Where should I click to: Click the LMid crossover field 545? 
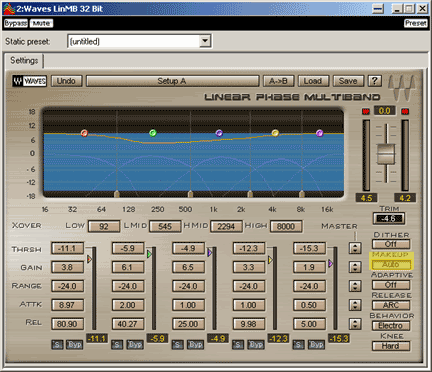165,227
